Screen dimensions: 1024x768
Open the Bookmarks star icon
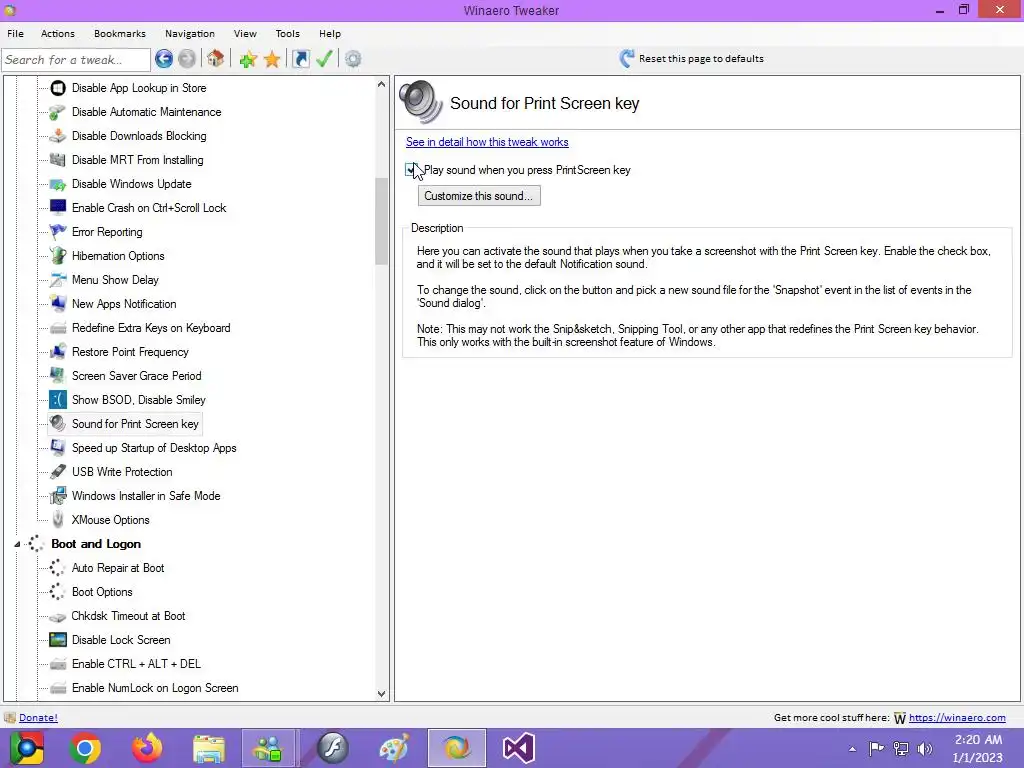click(272, 59)
